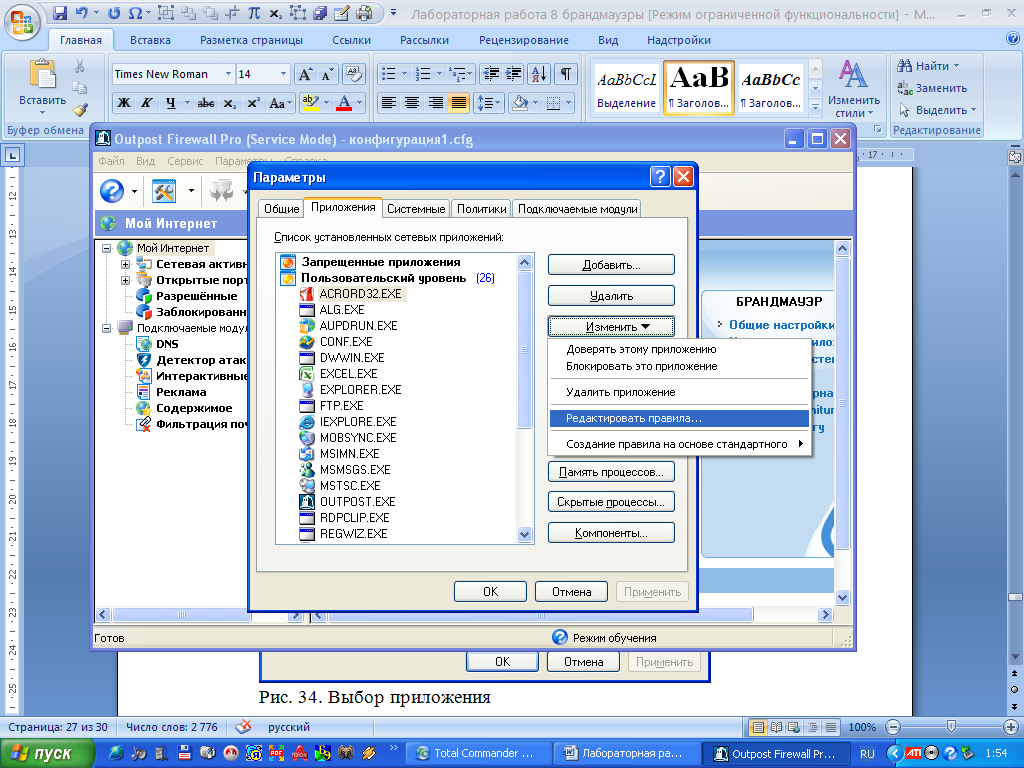Justify text in Word ribbon
Image resolution: width=1024 pixels, height=768 pixels.
point(458,103)
